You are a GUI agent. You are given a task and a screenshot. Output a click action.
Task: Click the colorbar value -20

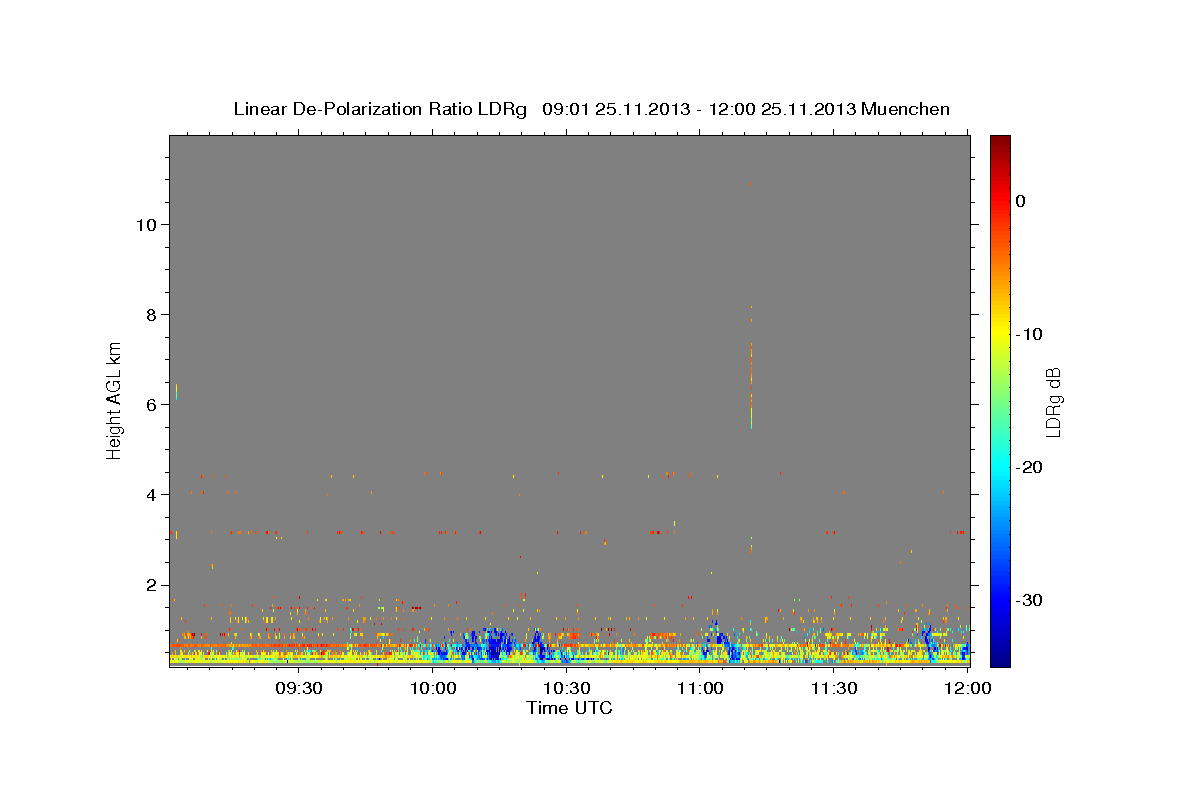(1028, 467)
